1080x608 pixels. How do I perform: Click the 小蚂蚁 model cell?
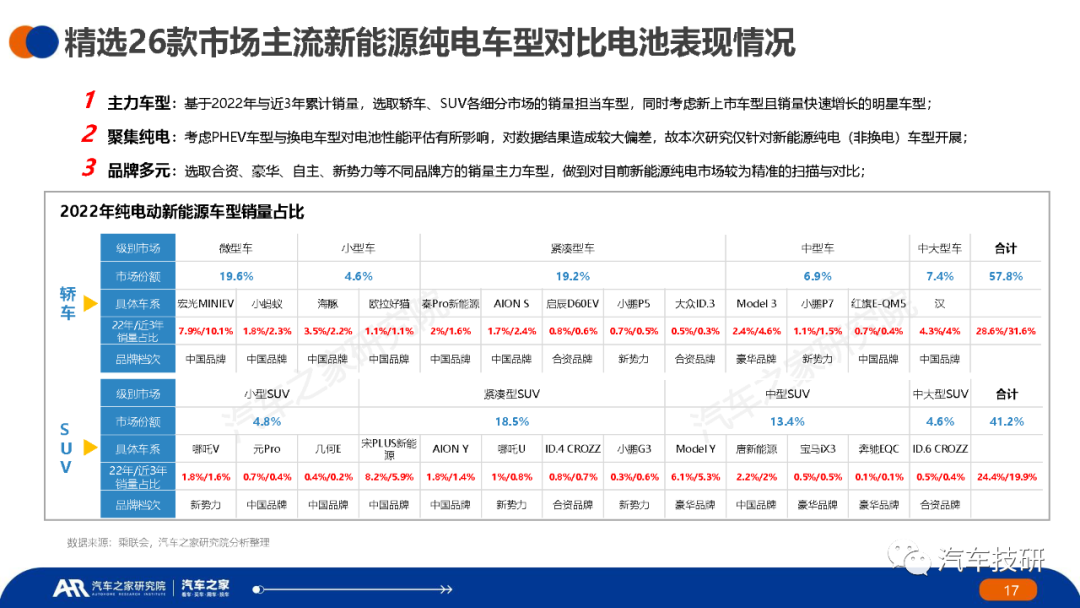267,304
